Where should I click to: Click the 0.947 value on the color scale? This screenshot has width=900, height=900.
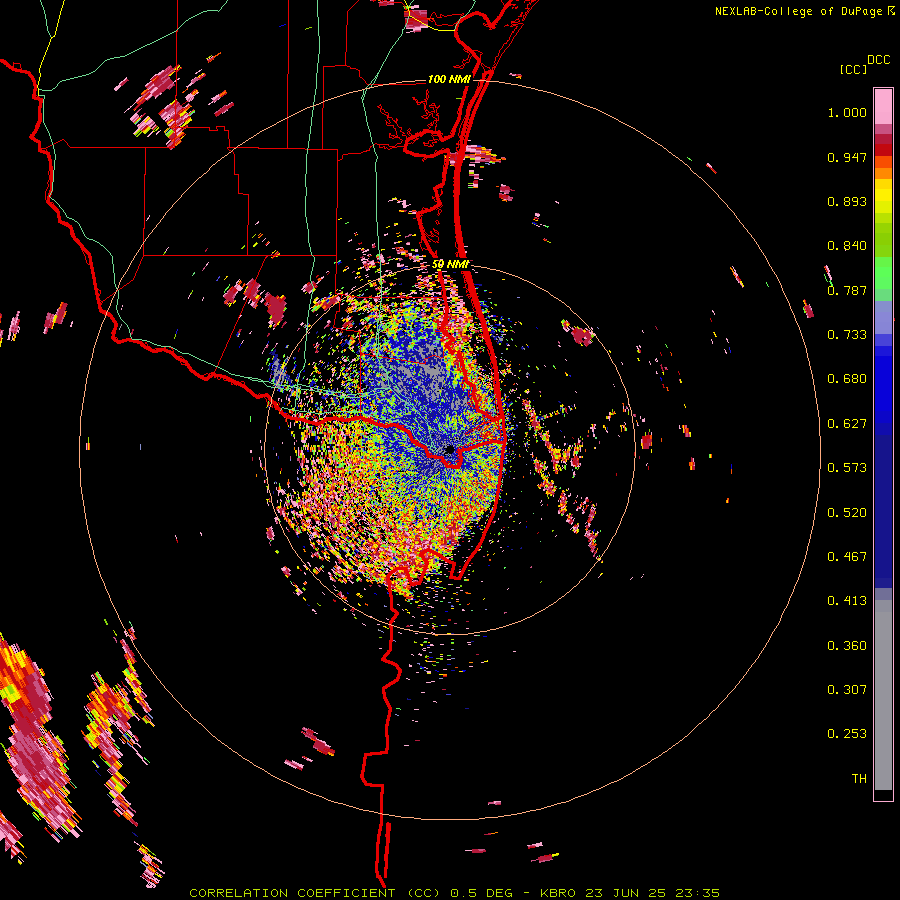pos(847,157)
